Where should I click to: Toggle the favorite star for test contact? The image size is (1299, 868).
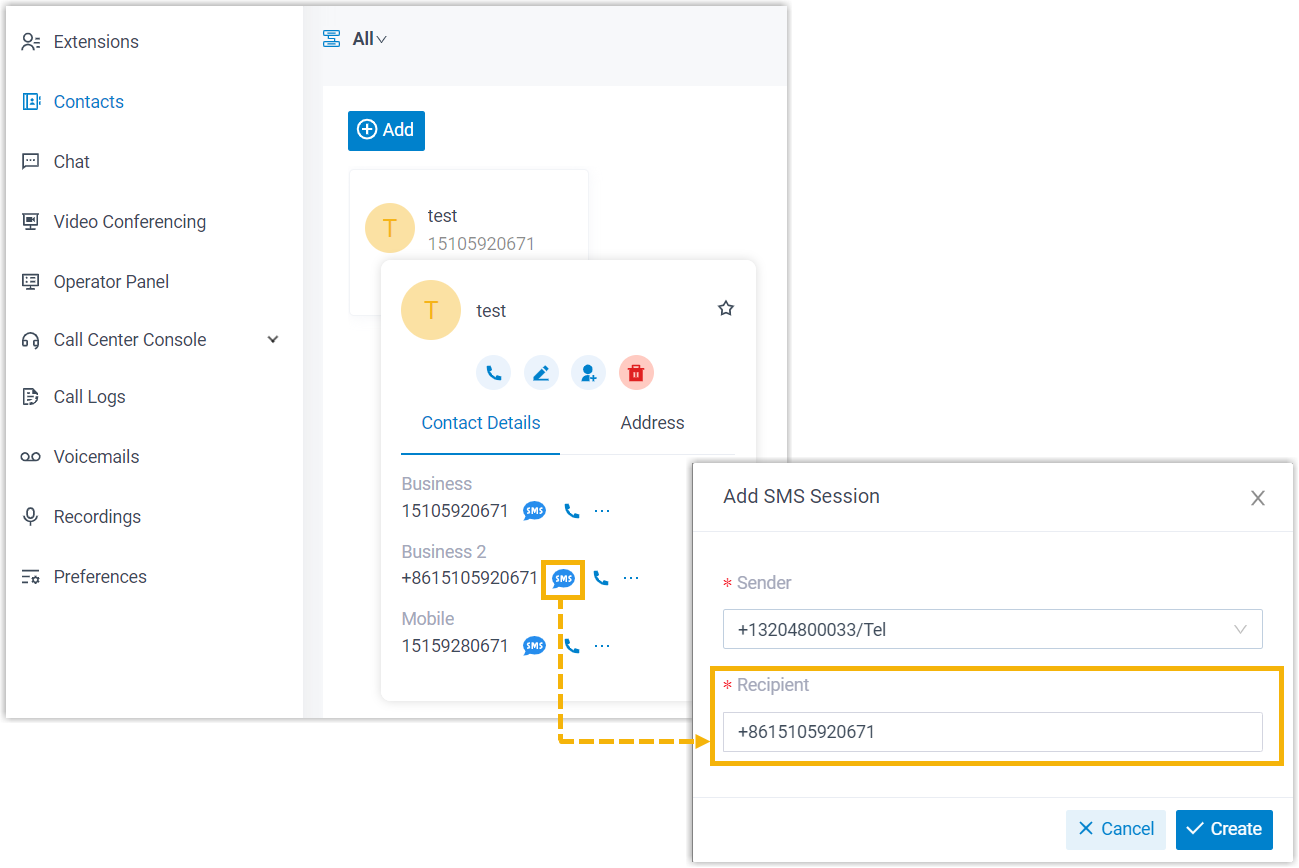[x=726, y=309]
